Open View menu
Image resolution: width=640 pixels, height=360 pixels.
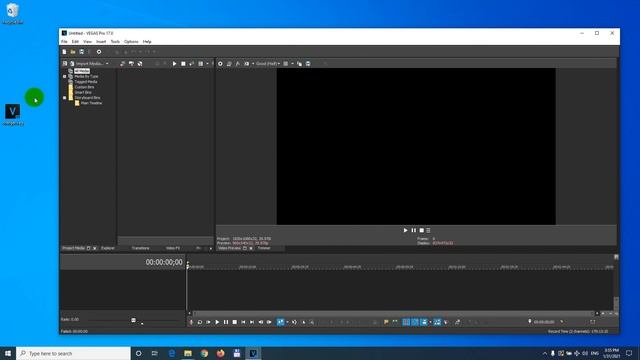(x=87, y=42)
